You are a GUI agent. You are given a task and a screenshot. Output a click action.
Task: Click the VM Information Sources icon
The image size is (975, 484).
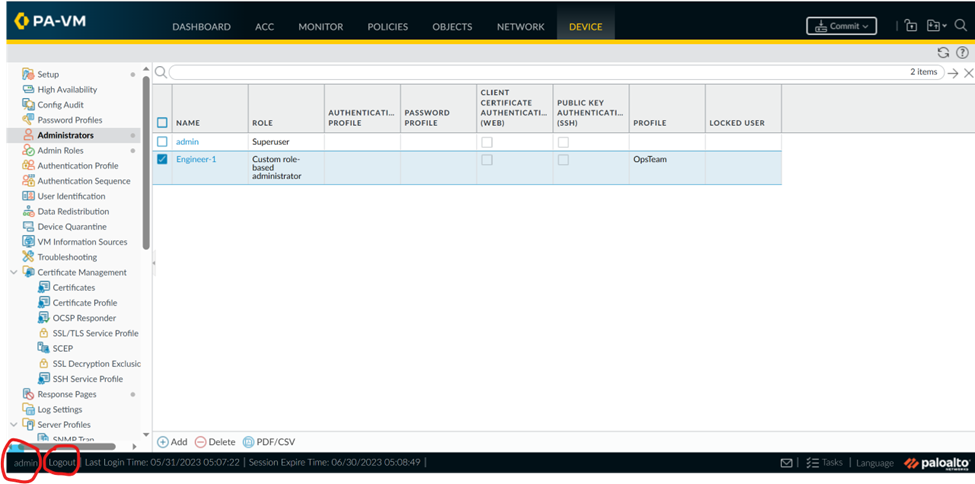(x=28, y=242)
